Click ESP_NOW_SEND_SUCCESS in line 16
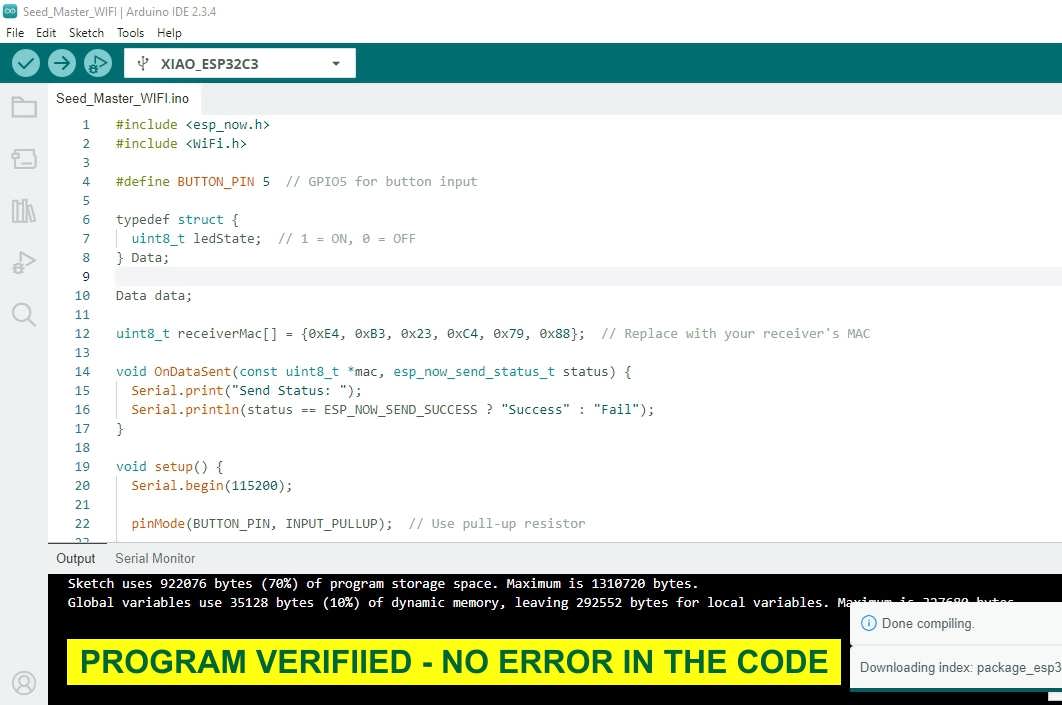Viewport: 1062px width, 705px height. [400, 409]
